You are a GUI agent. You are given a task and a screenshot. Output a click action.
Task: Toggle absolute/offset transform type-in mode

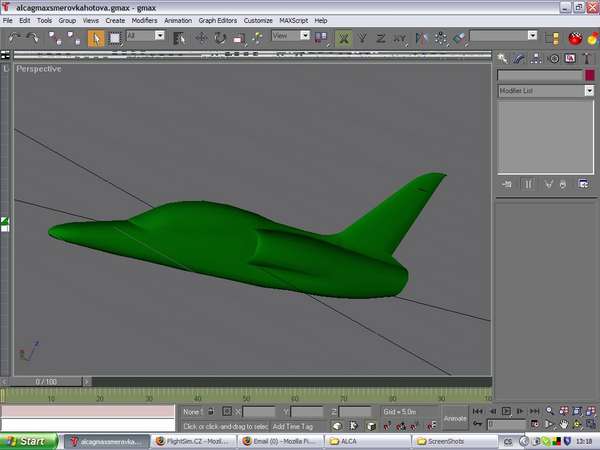pos(227,412)
